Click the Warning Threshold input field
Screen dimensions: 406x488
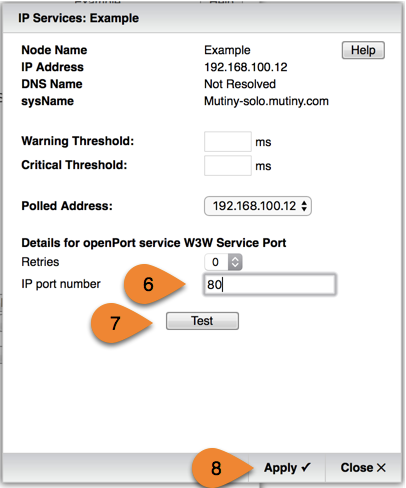pyautogui.click(x=228, y=142)
